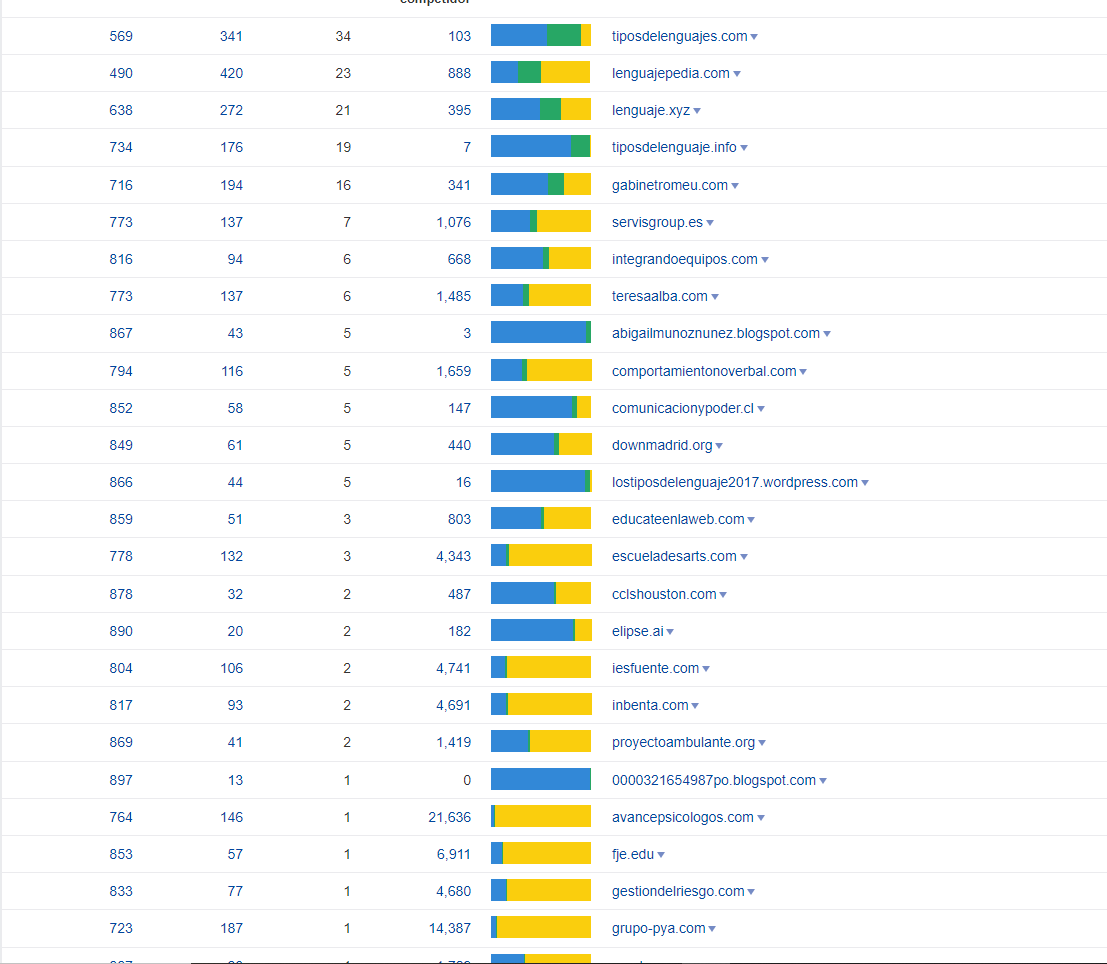Viewport: 1107px width, 964px height.
Task: Click the inbenta.com domain link
Action: (650, 705)
